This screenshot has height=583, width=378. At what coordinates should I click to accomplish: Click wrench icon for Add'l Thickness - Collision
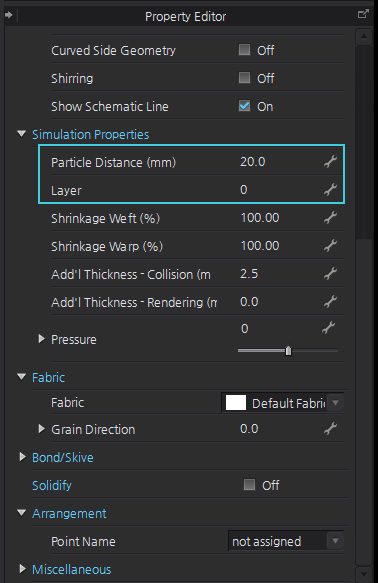pyautogui.click(x=330, y=274)
